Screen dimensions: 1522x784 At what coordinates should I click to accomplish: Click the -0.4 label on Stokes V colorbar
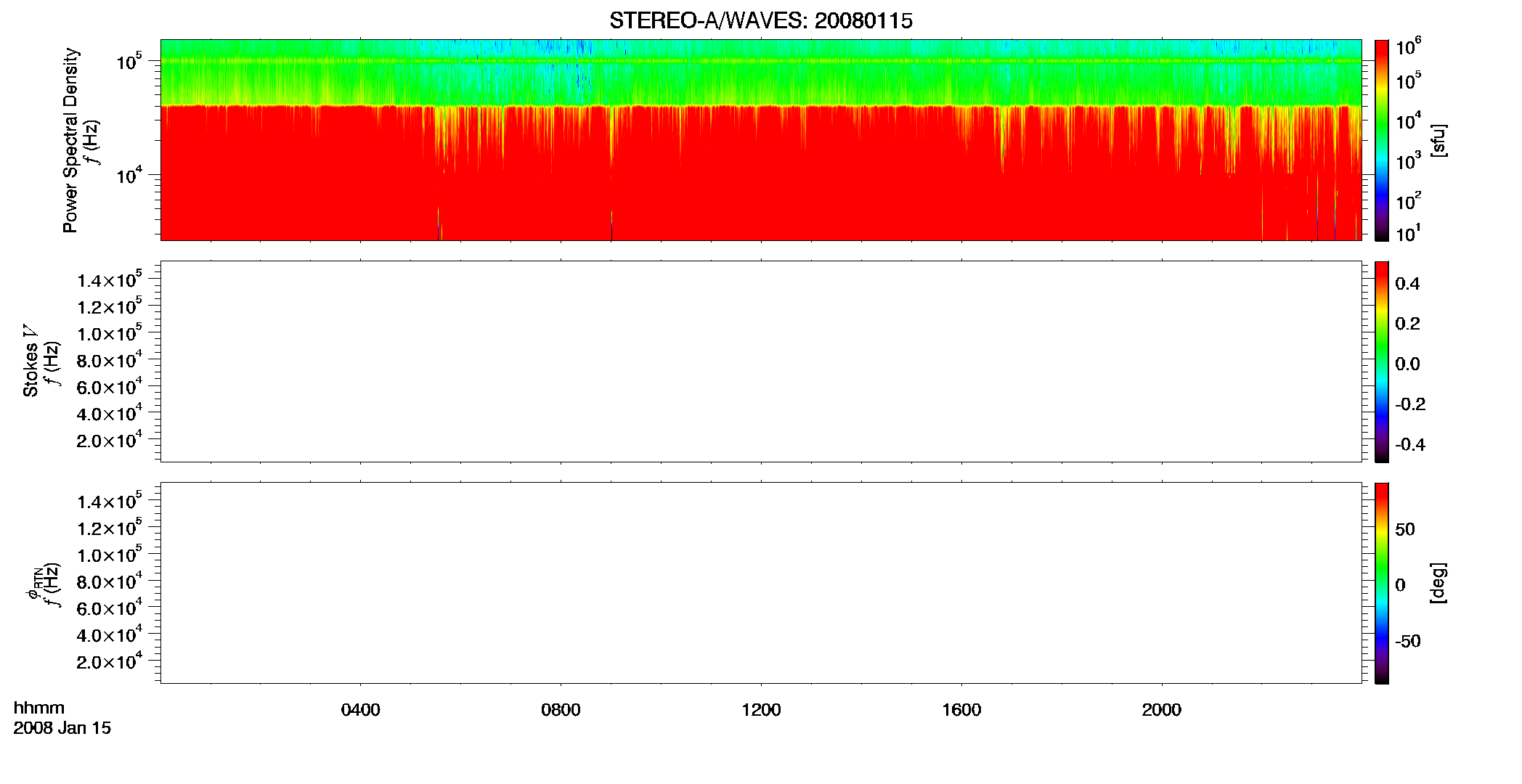coord(1410,444)
